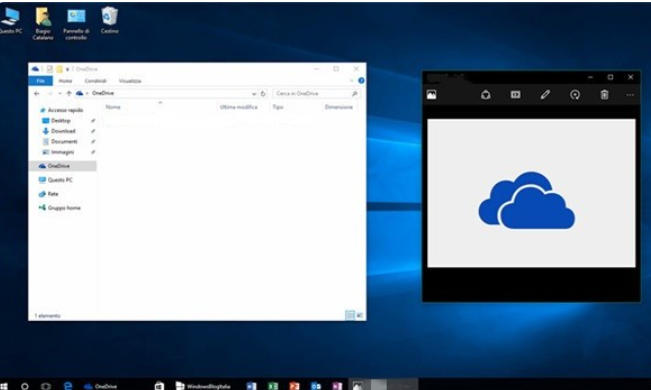Click the Explorer help question mark icon
The width and height of the screenshot is (651, 390).
coord(361,81)
